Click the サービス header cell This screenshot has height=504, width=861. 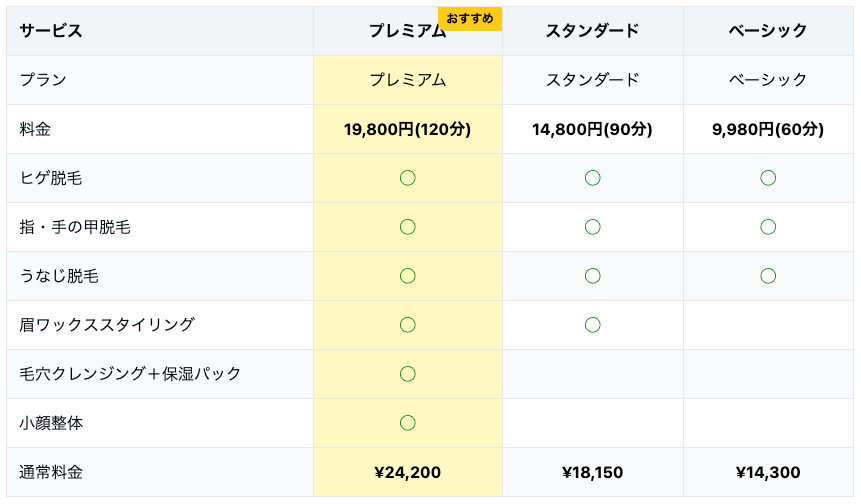point(50,31)
